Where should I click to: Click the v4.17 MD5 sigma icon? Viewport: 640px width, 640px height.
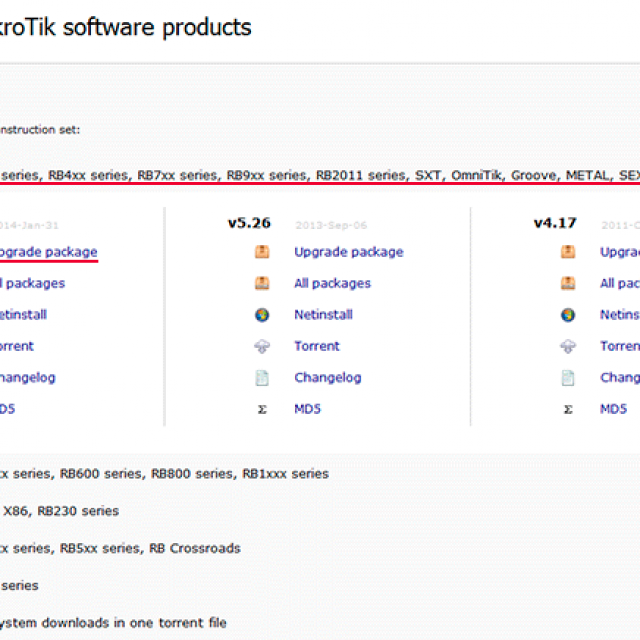[568, 409]
